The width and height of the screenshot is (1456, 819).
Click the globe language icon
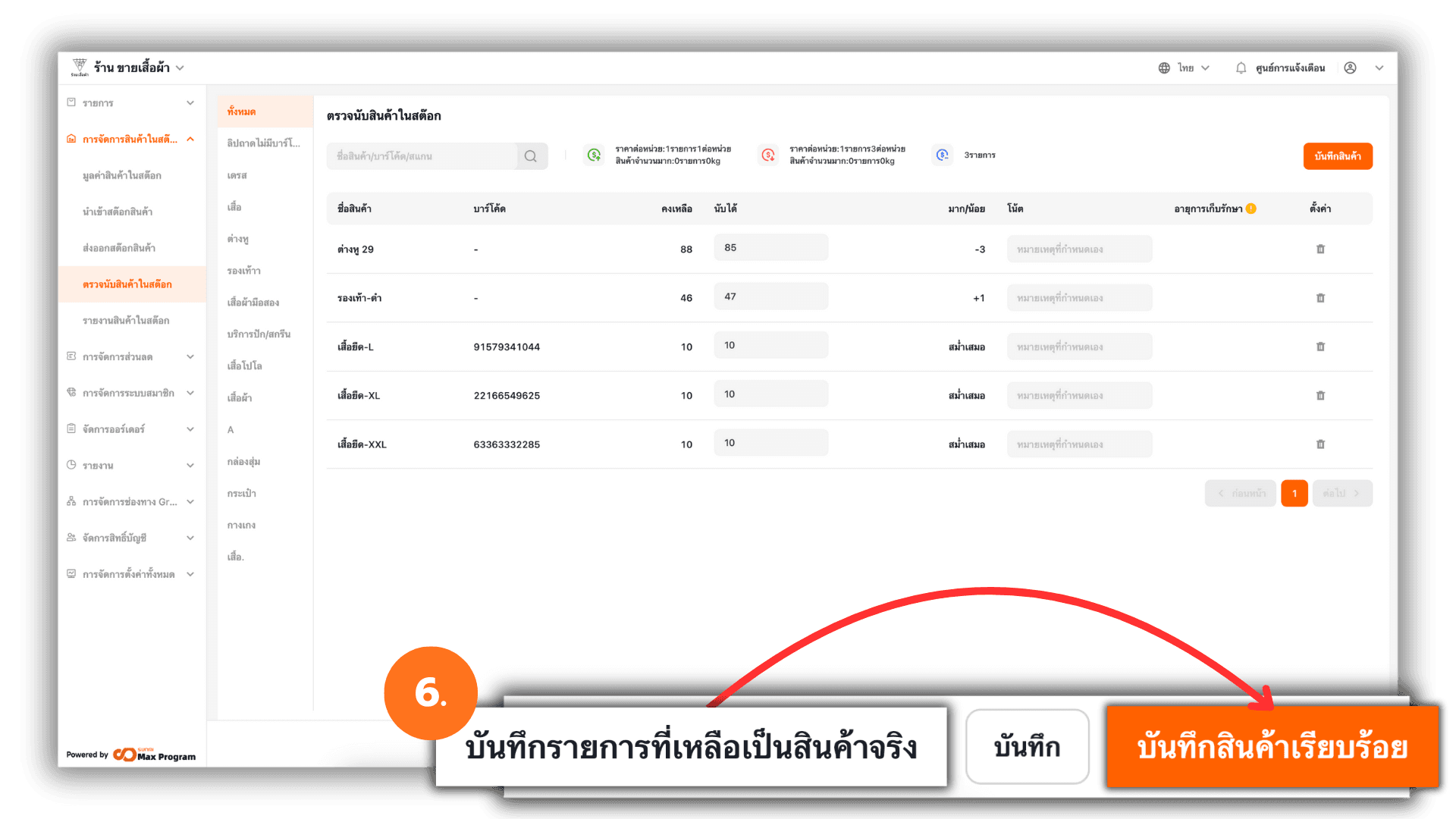pos(1164,68)
